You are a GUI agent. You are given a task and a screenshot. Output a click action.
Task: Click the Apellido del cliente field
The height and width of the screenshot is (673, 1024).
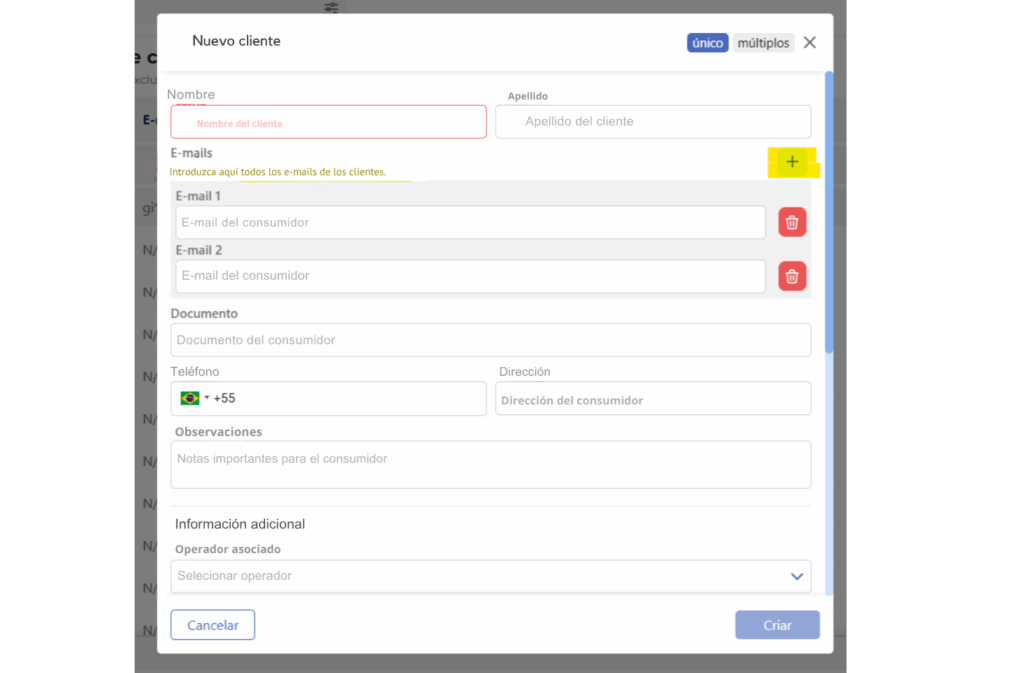pyautogui.click(x=652, y=122)
